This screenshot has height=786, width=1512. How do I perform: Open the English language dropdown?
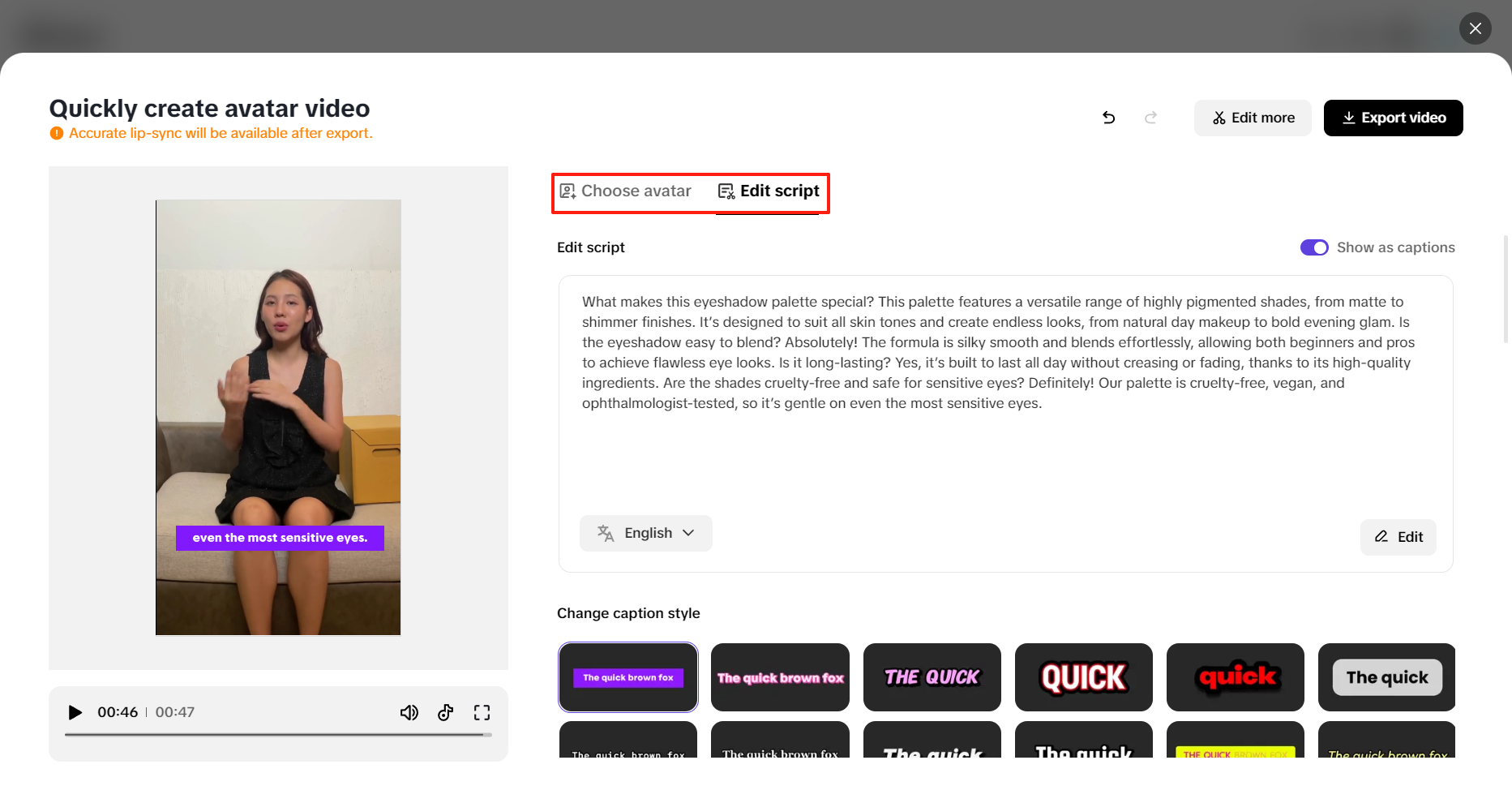pos(646,533)
